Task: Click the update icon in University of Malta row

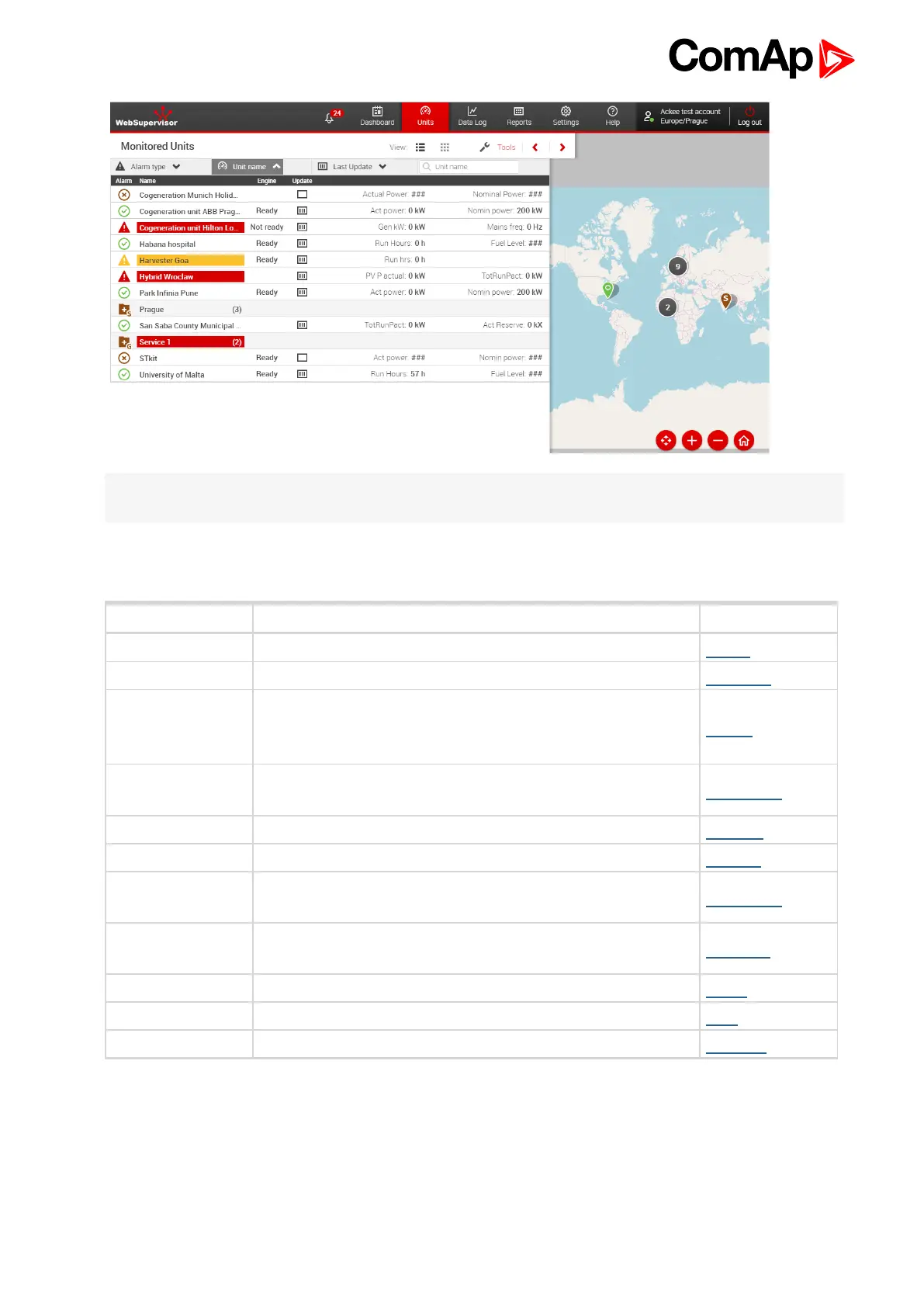Action: [x=303, y=374]
